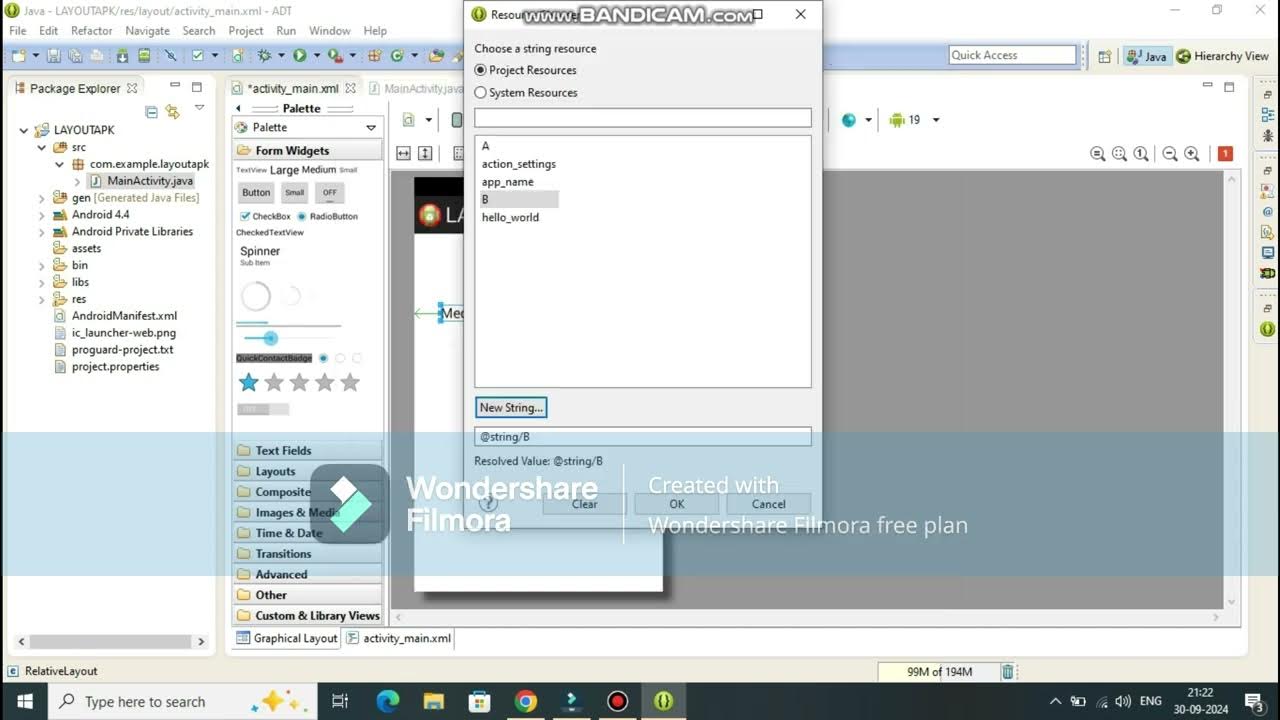Viewport: 1280px width, 720px height.
Task: Open Google Chrome from the taskbar
Action: coord(526,701)
